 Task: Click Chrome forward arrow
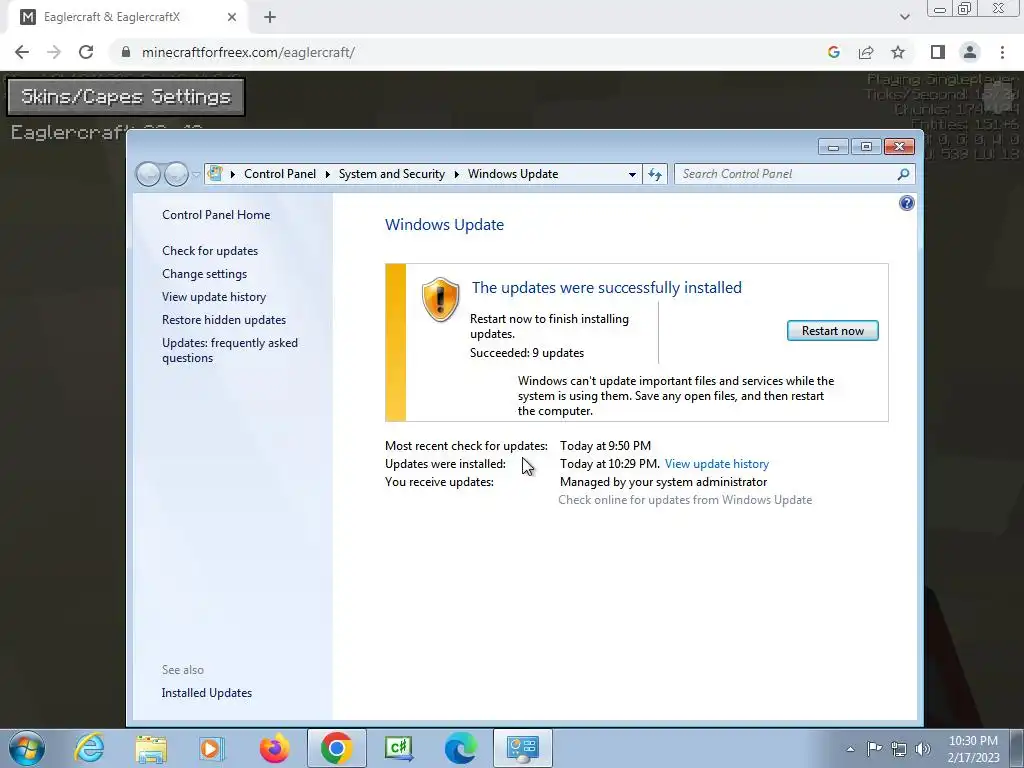click(x=54, y=52)
